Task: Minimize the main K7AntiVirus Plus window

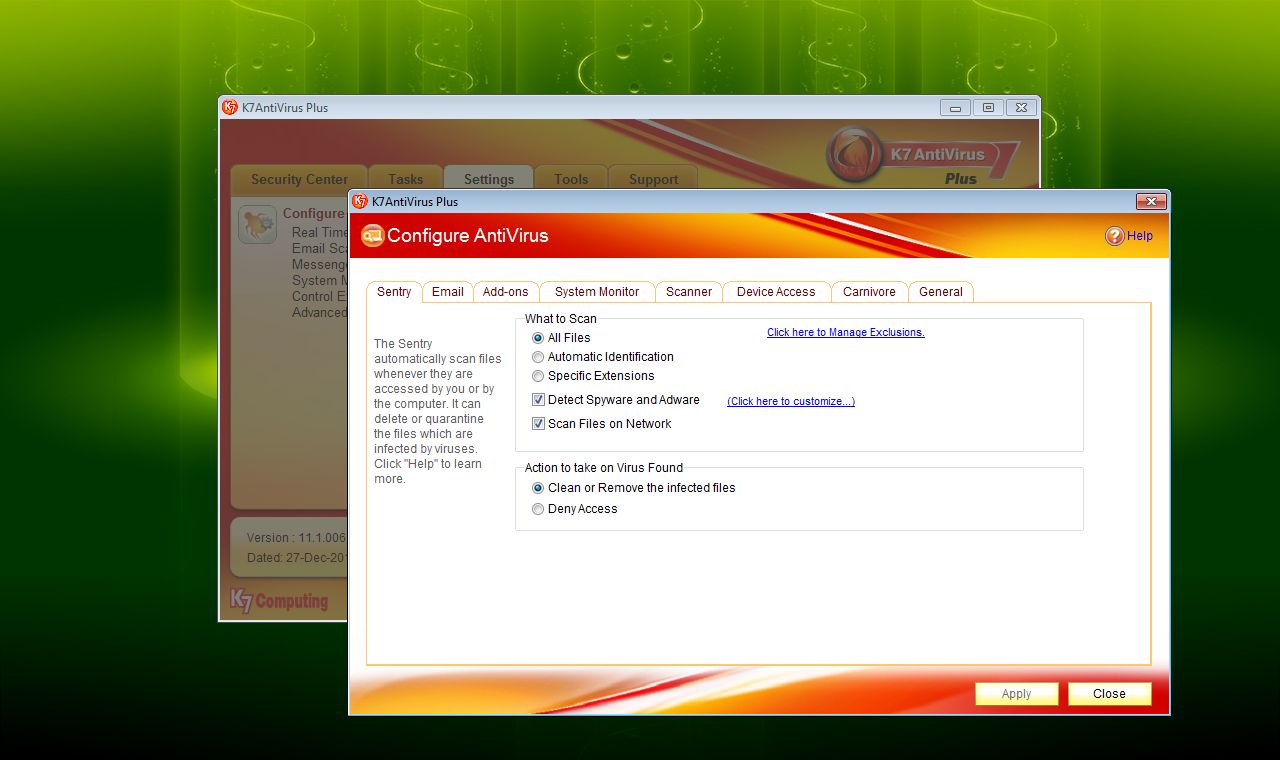Action: (955, 108)
